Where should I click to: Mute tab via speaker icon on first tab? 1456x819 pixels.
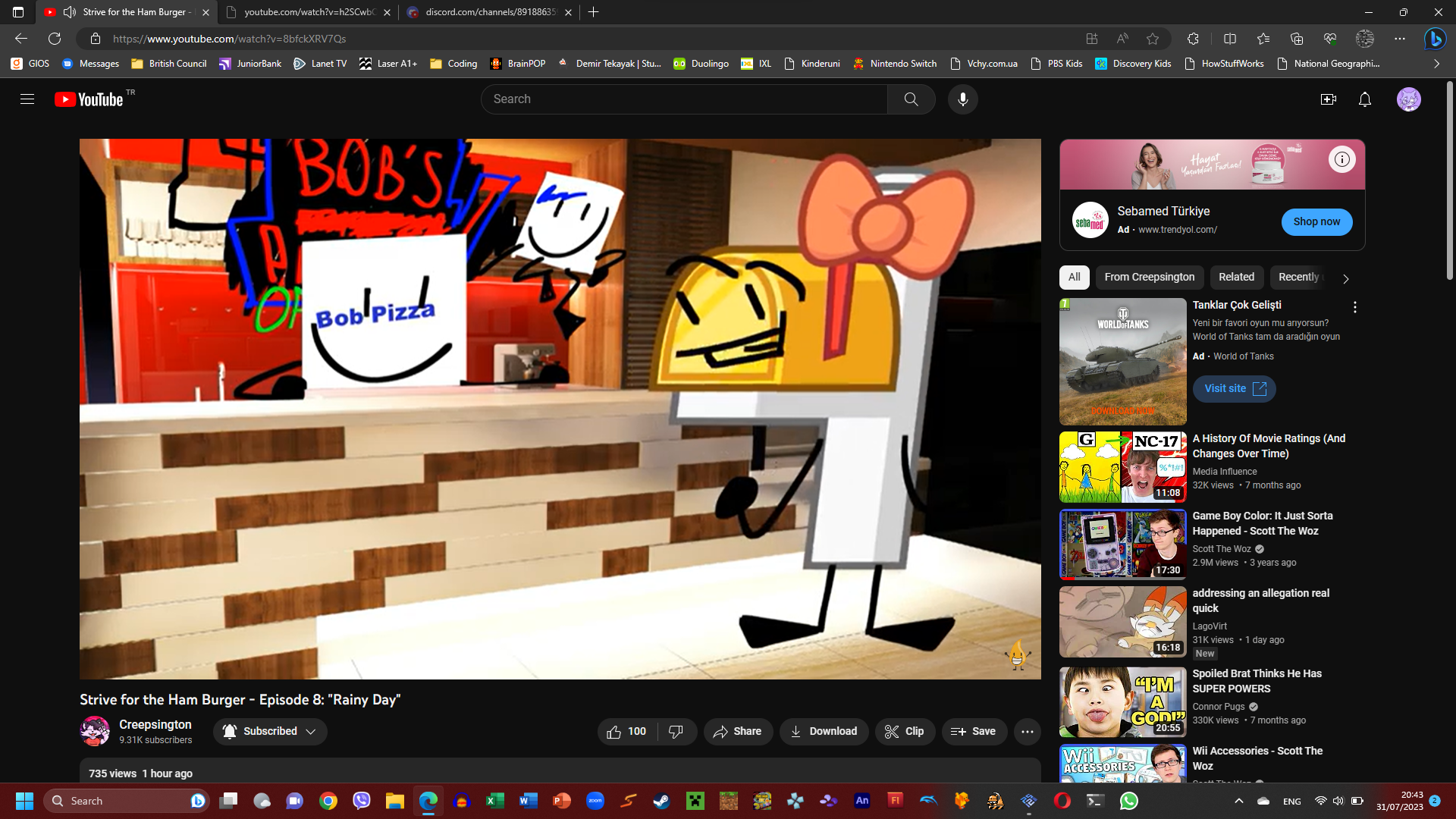[x=70, y=12]
